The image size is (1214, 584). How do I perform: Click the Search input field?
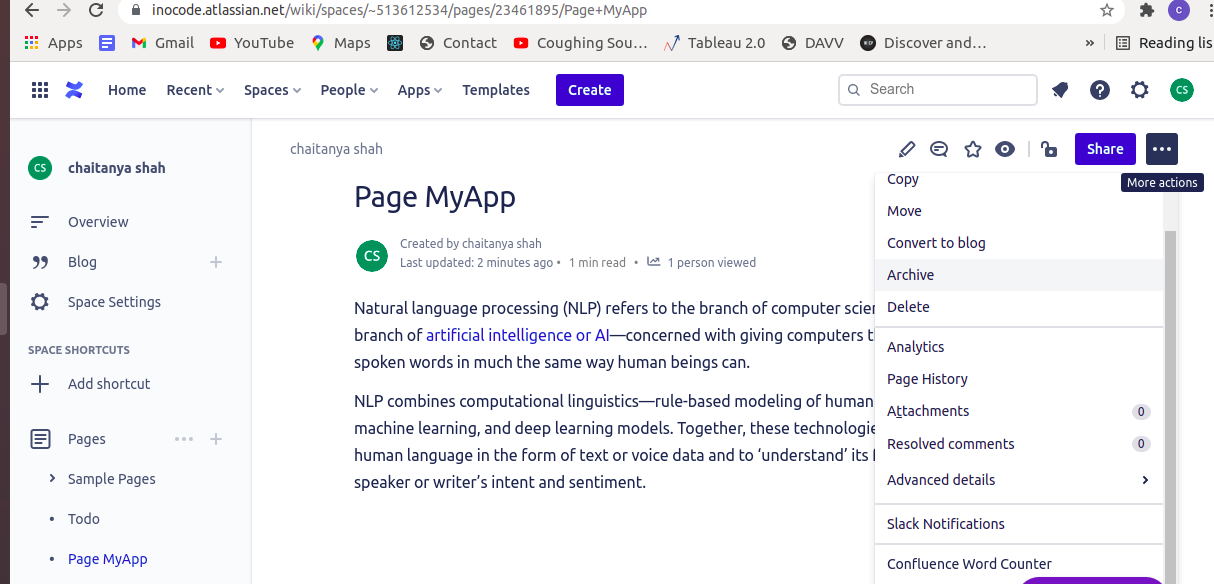click(x=938, y=89)
